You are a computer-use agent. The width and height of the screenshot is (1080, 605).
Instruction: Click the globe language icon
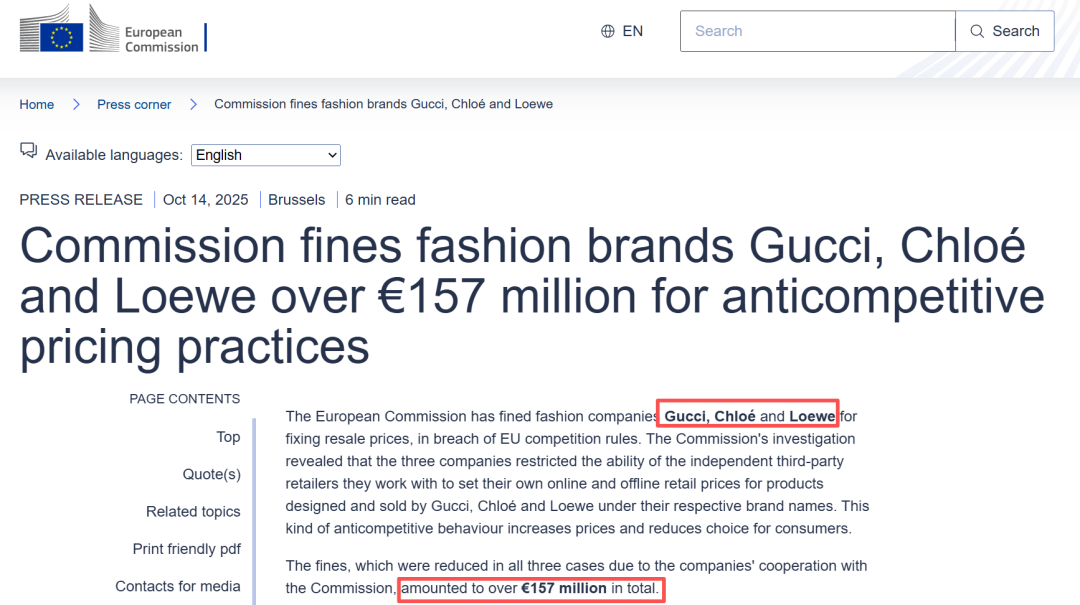point(608,31)
